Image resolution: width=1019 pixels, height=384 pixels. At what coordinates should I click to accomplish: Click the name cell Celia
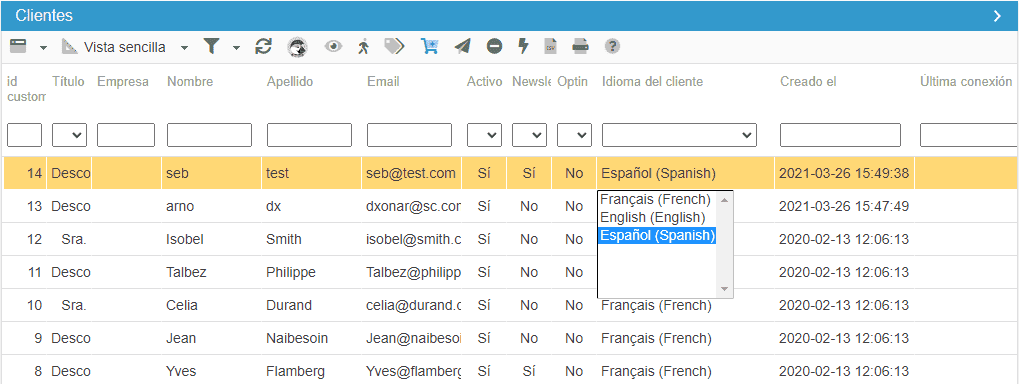pos(211,305)
